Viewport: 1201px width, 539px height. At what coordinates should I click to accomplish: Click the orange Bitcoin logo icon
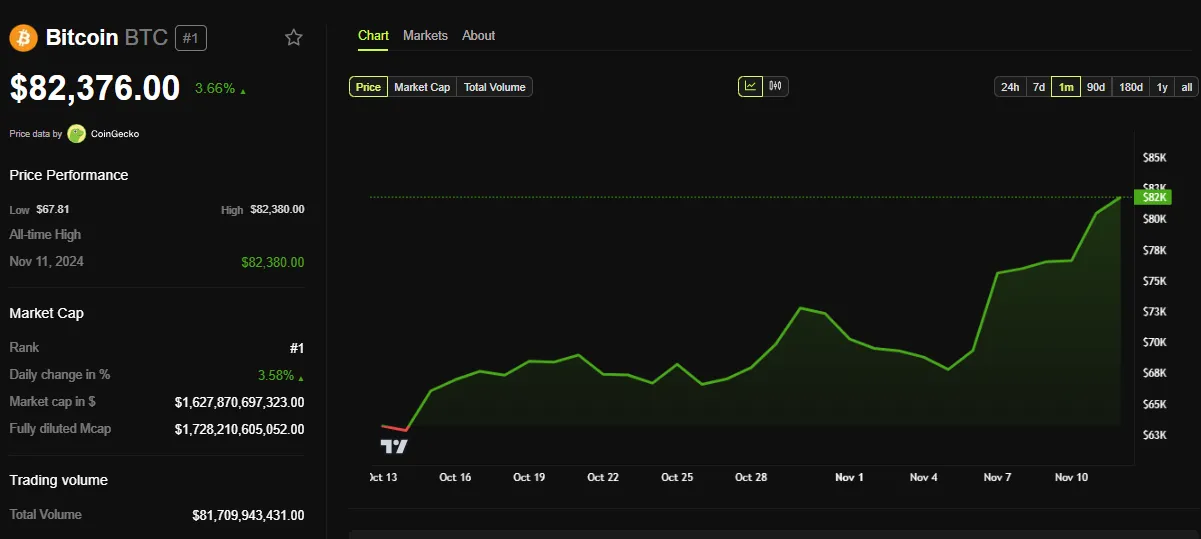23,38
